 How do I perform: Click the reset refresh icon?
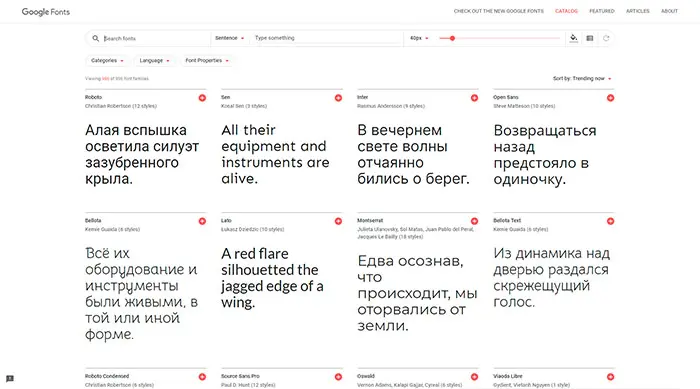pyautogui.click(x=606, y=38)
